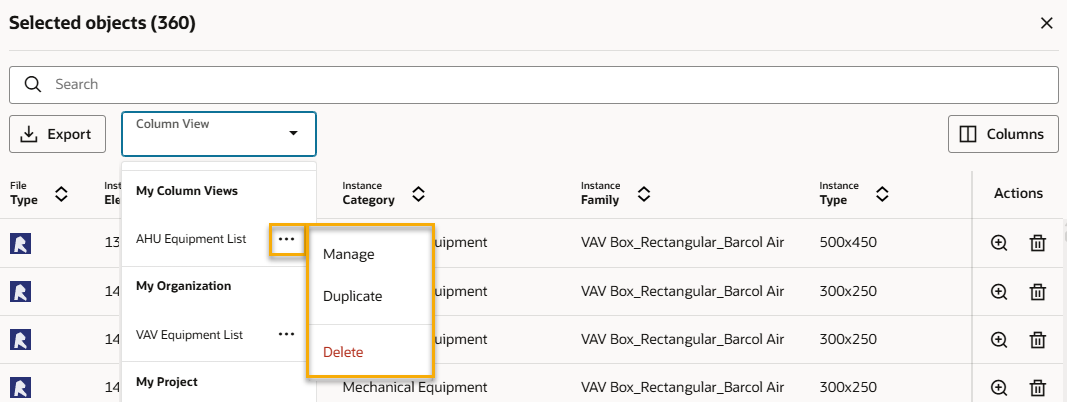Viewport: 1067px width, 402px height.
Task: Open the Column View dropdown
Action: point(219,133)
